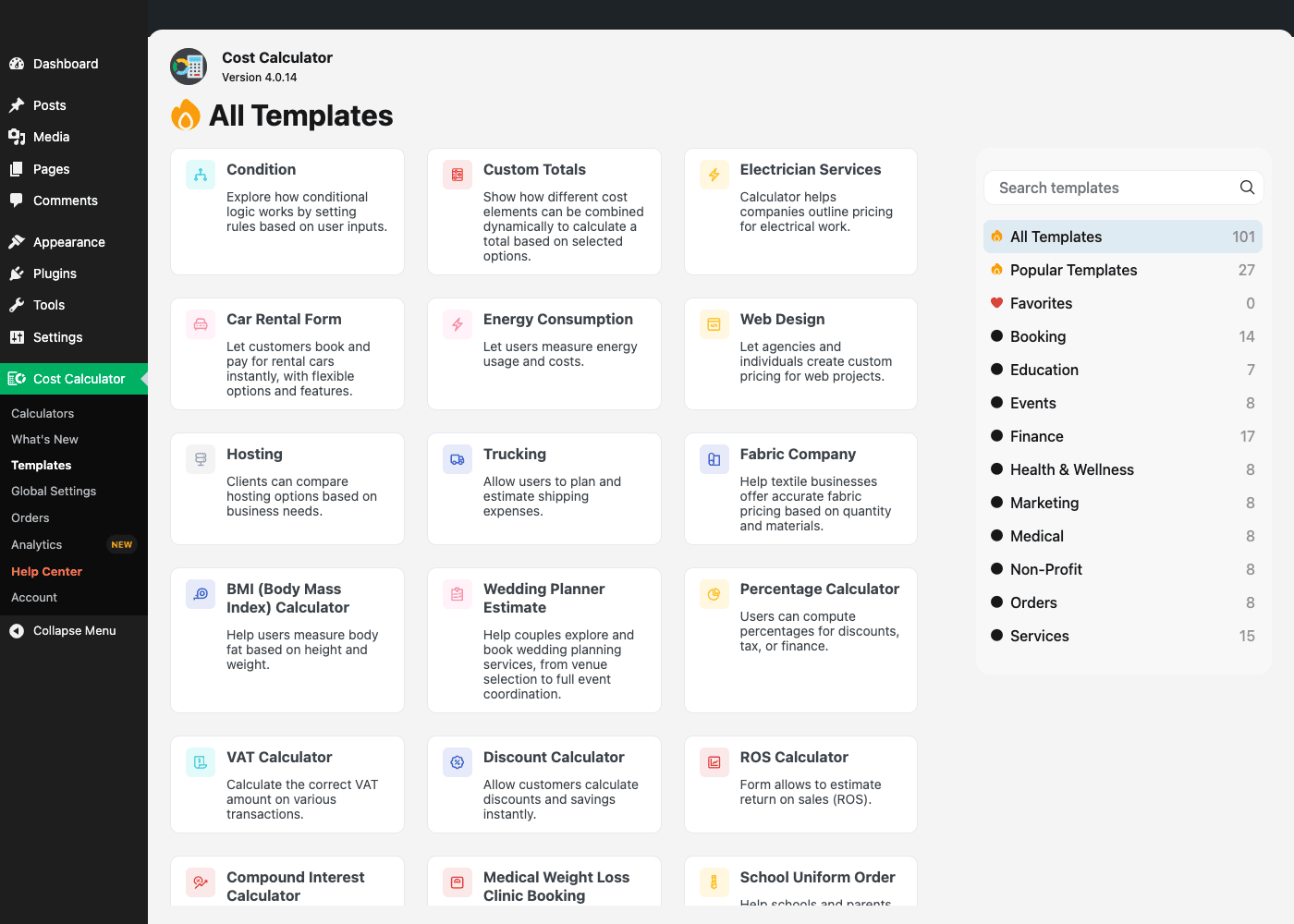Click the BMI Calculator template icon
The width and height of the screenshot is (1294, 924).
pos(201,594)
